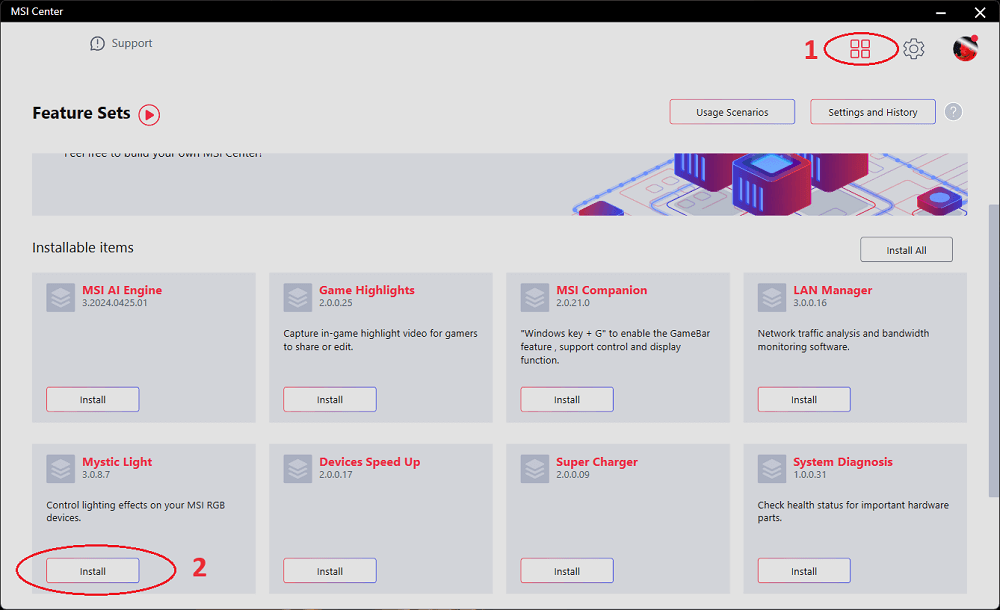Click the LAN Manager title
1000x610 pixels.
click(832, 290)
